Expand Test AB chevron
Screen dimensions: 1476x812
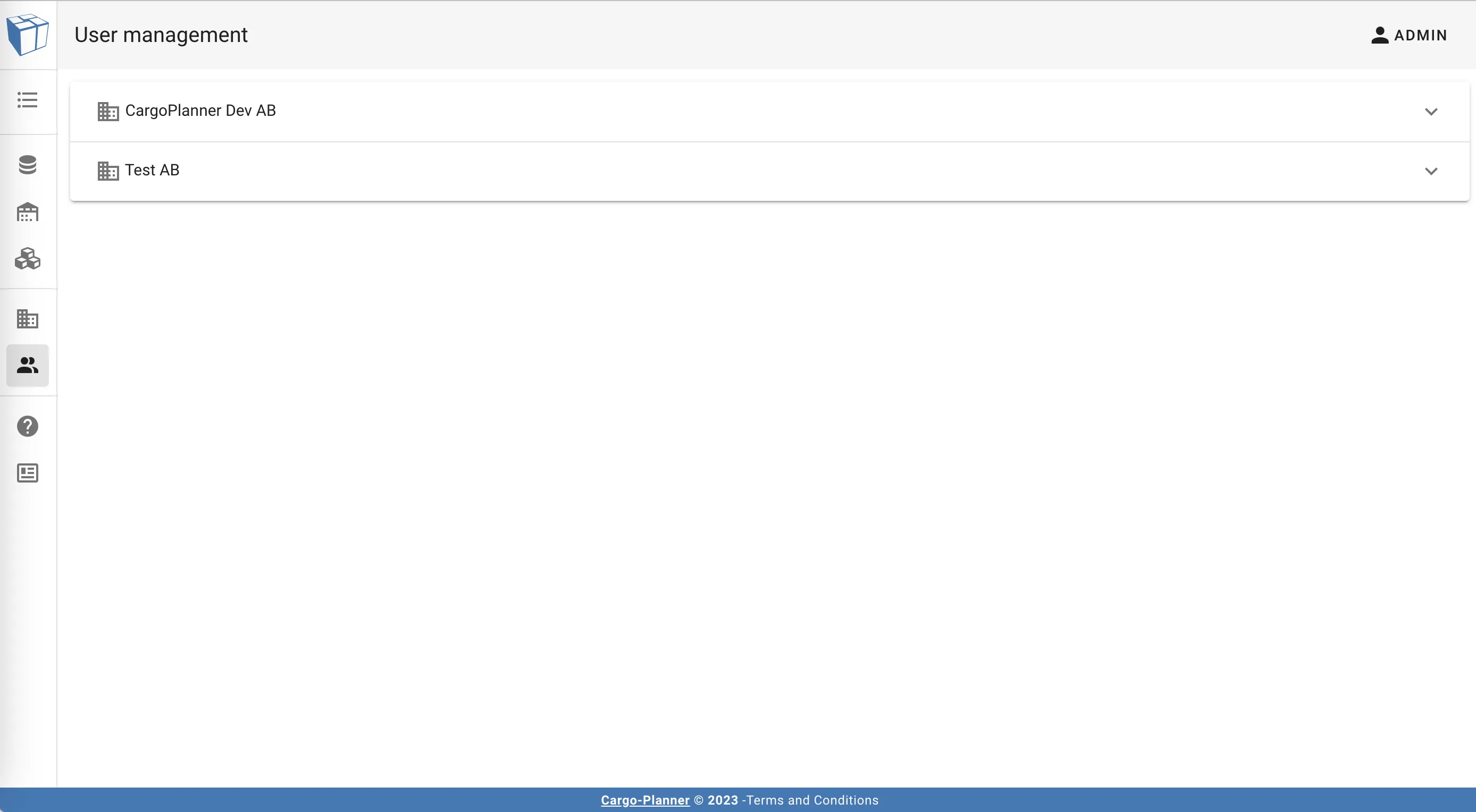[1431, 171]
